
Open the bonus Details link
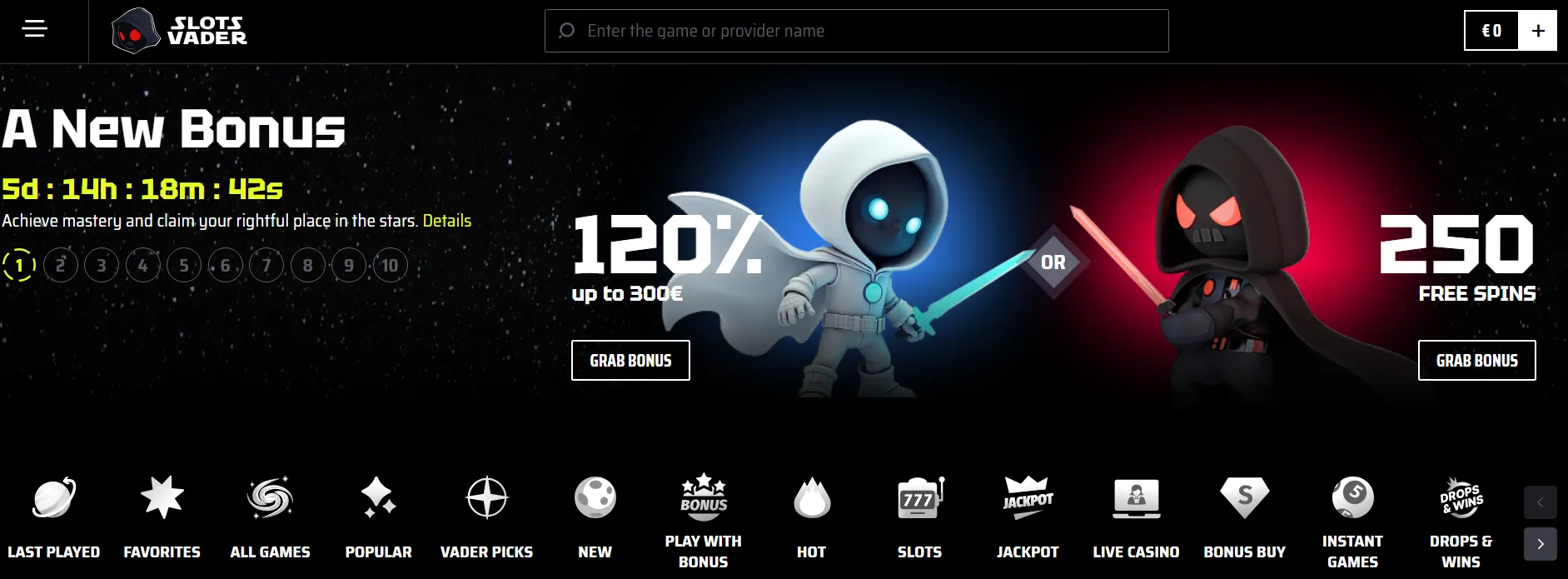pos(447,221)
